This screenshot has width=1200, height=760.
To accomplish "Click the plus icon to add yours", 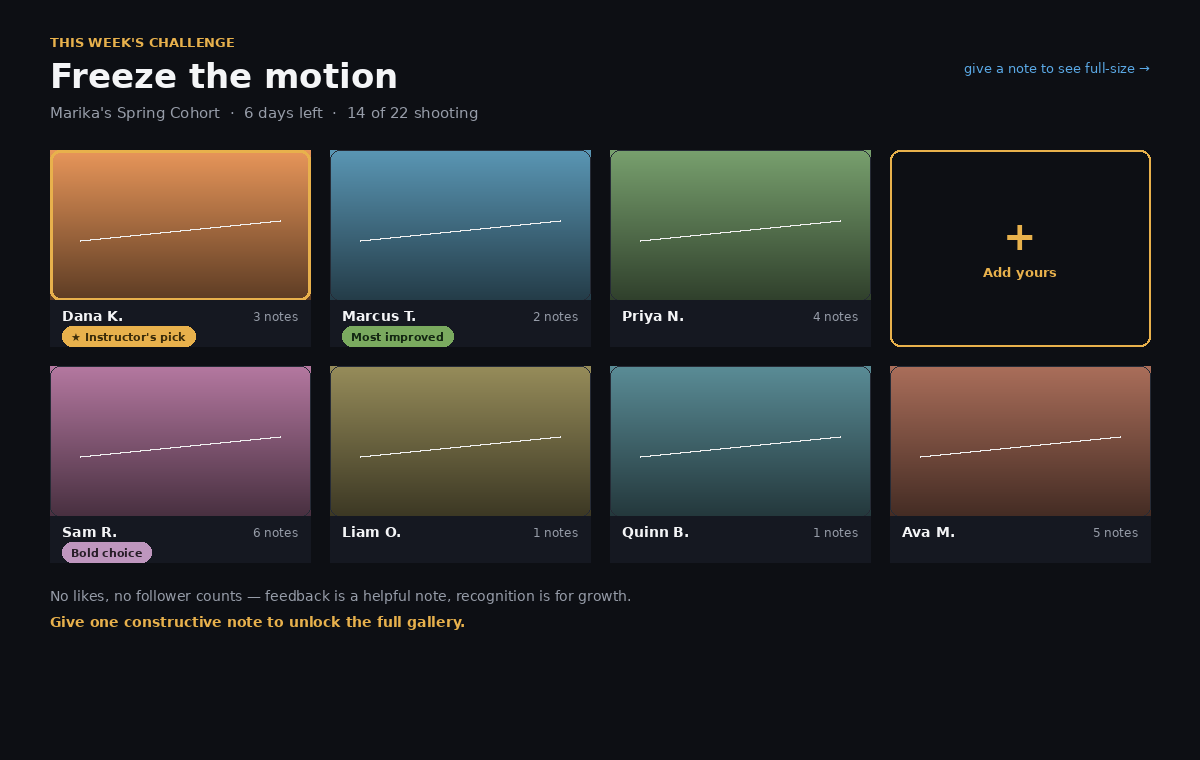I will point(1019,238).
